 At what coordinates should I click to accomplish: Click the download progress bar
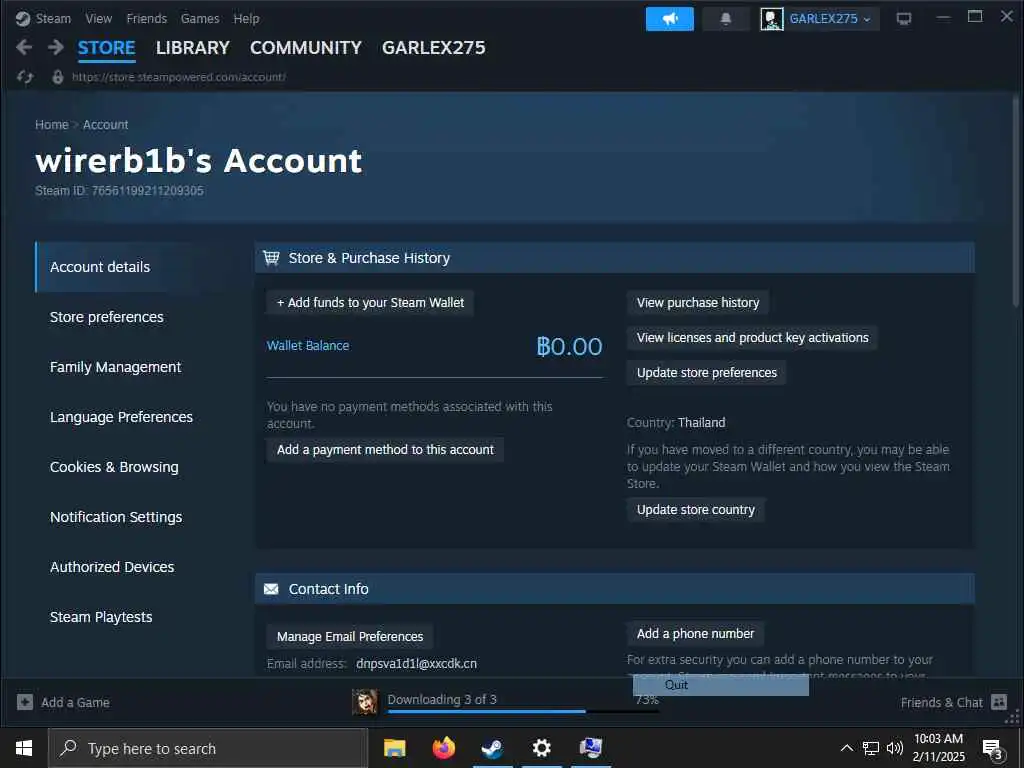pyautogui.click(x=523, y=711)
